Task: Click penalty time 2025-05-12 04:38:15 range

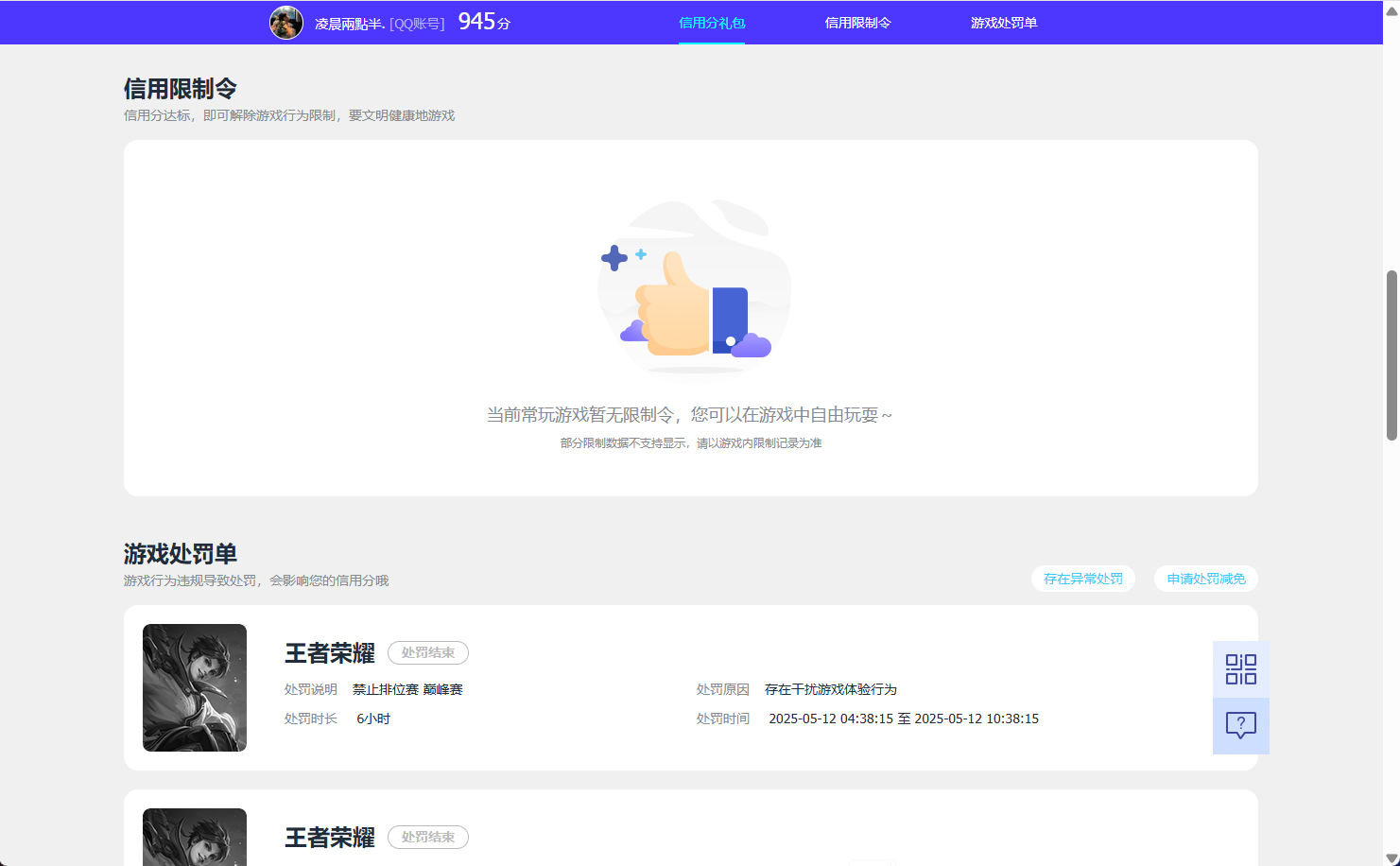Action: pyautogui.click(x=904, y=719)
